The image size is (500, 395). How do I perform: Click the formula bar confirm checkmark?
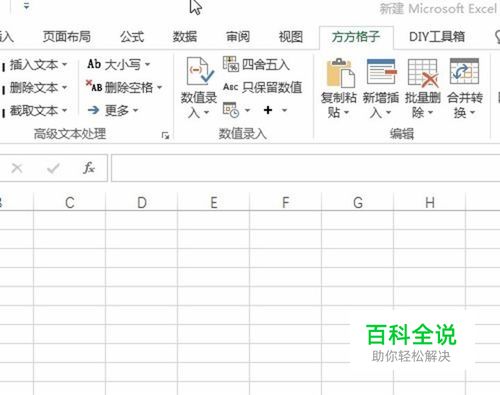(x=53, y=168)
